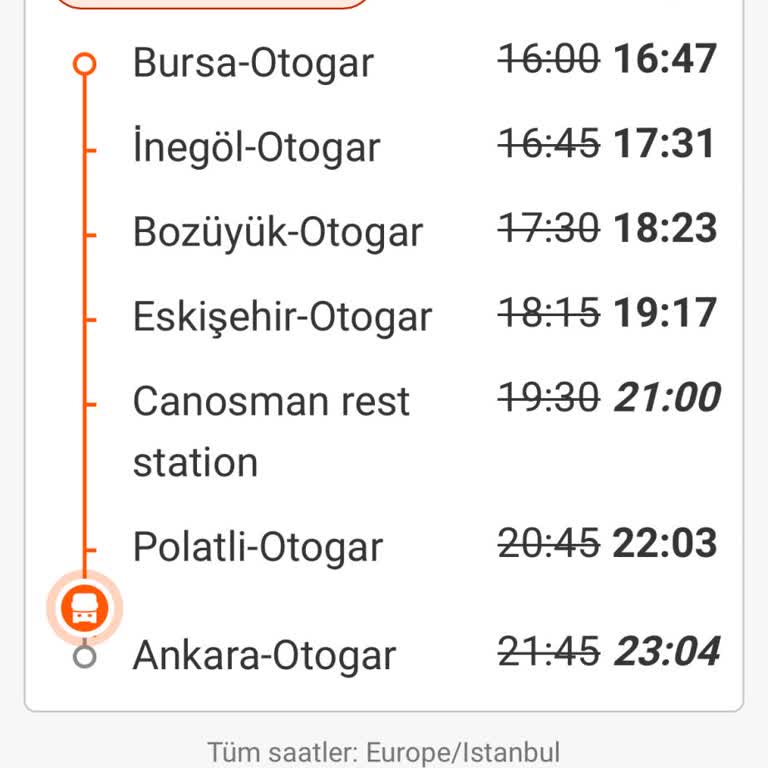Screen dimensions: 768x768
Task: Tap the orange bus location icon
Action: (84, 606)
